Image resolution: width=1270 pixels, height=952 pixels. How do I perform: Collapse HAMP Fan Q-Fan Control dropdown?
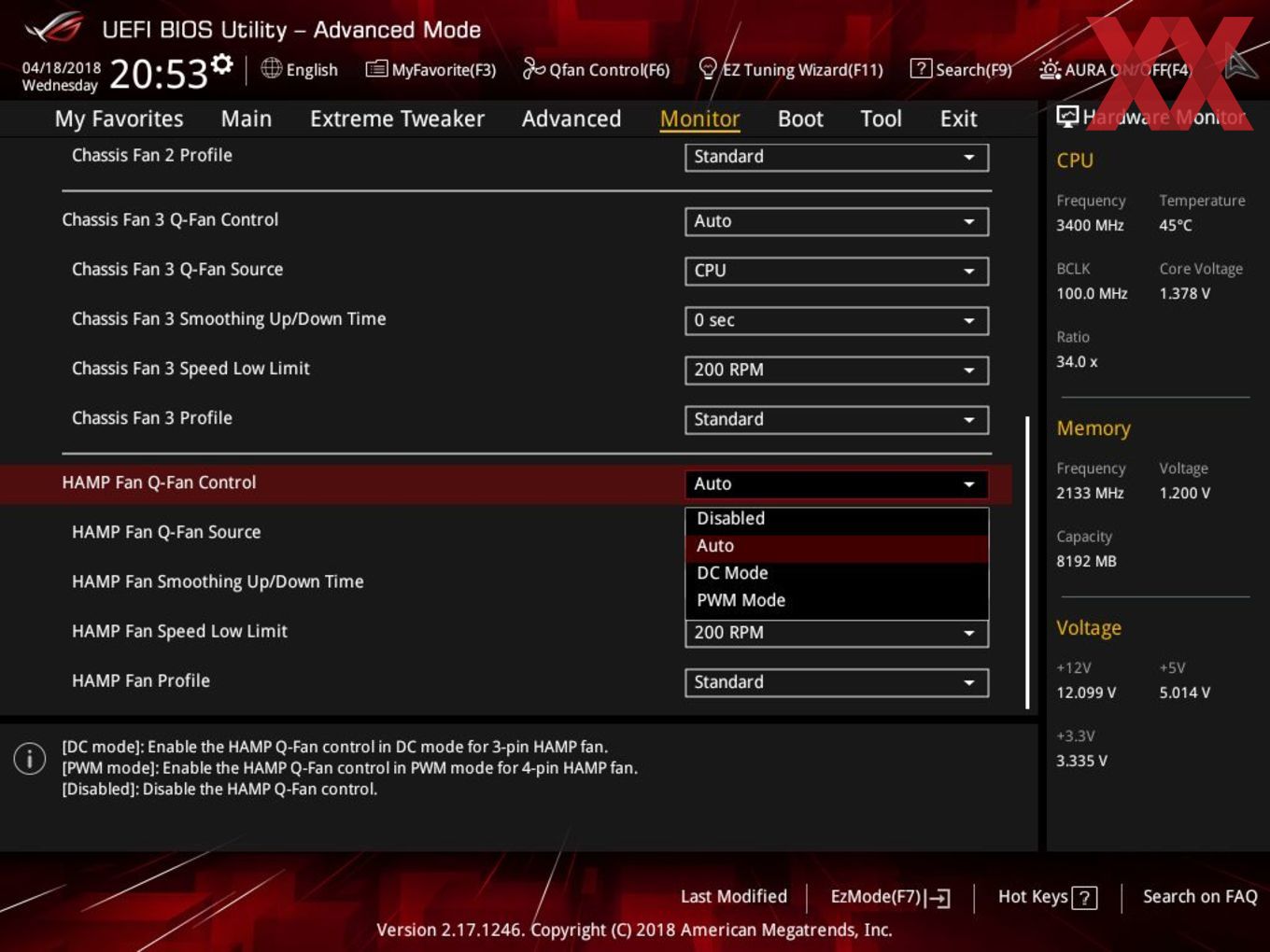[837, 483]
